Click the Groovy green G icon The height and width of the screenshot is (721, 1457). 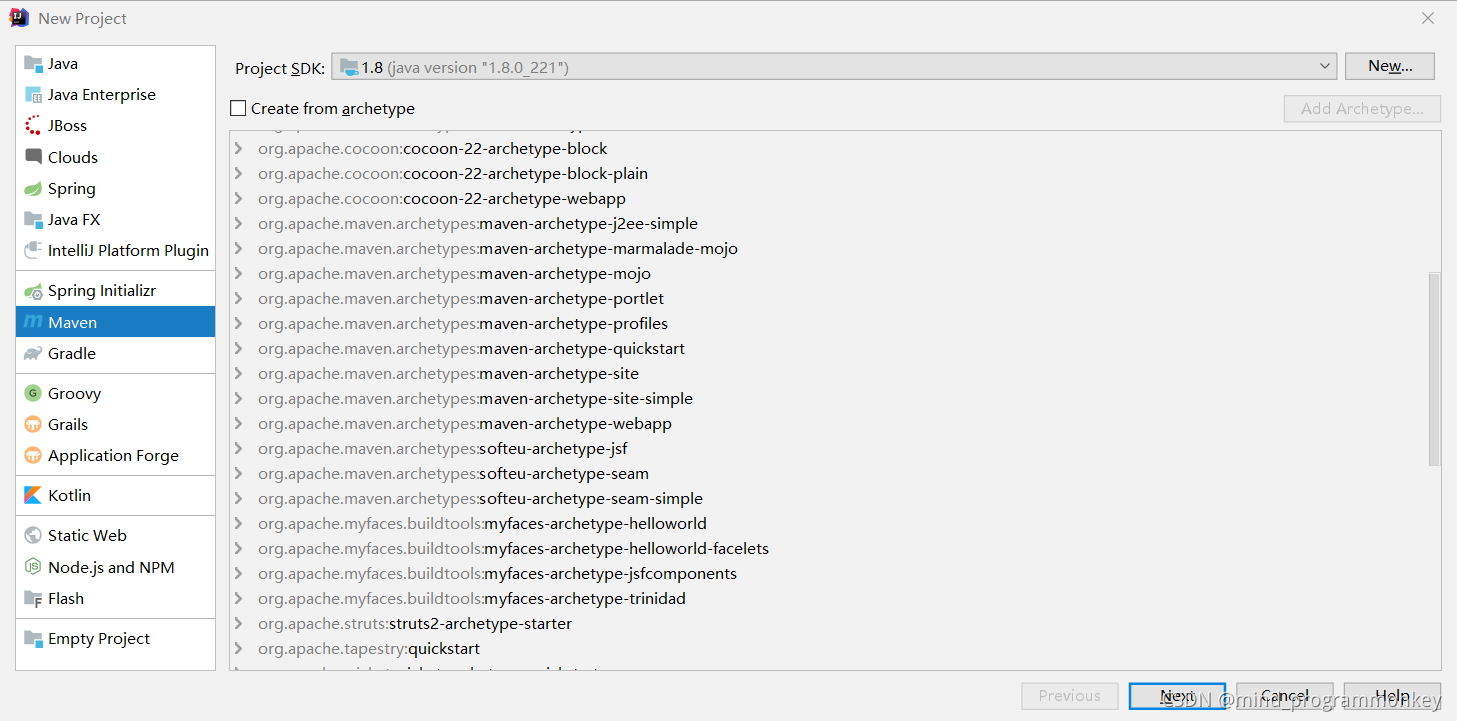(33, 394)
